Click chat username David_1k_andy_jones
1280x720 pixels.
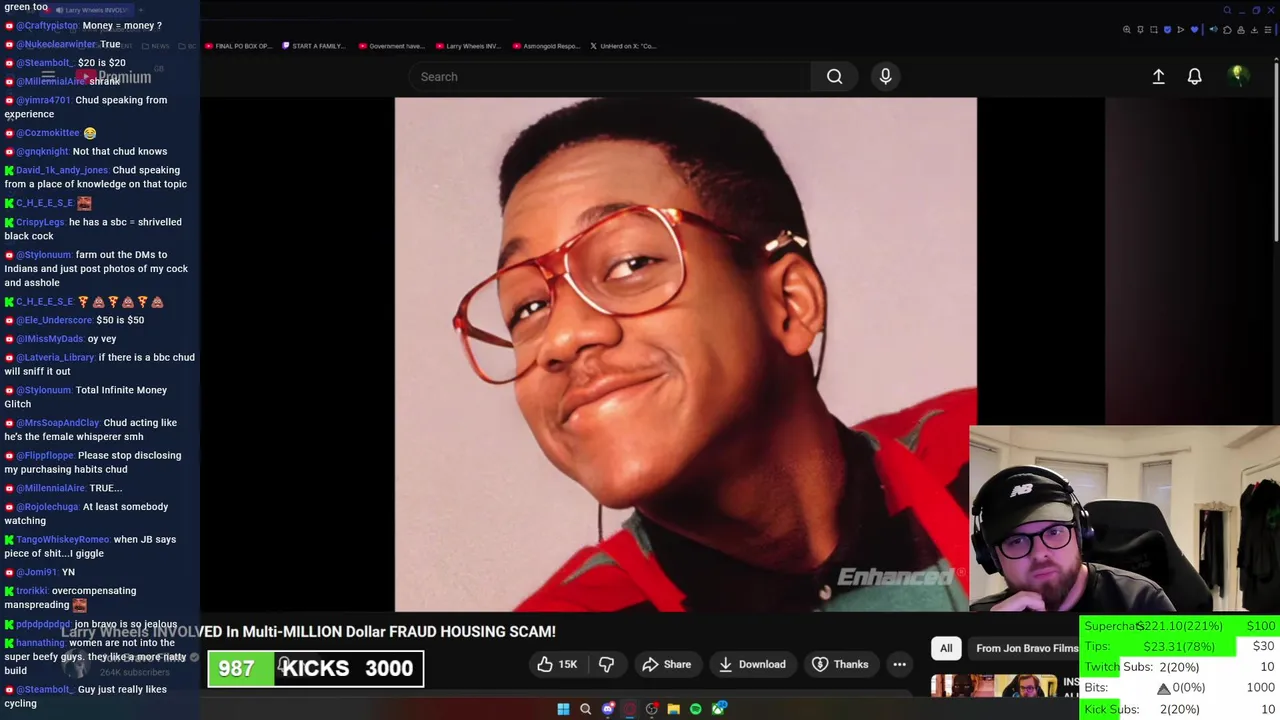[62, 170]
